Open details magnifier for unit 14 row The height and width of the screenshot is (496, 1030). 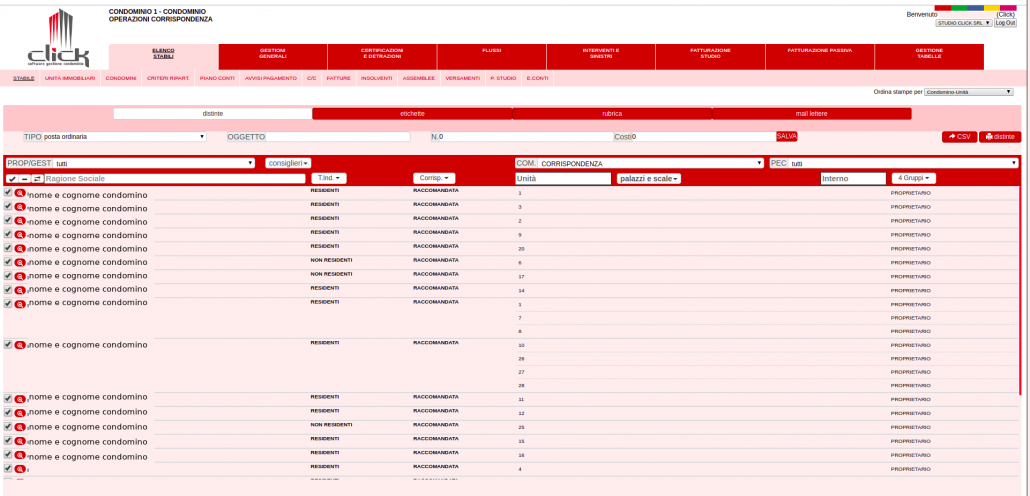(20, 290)
